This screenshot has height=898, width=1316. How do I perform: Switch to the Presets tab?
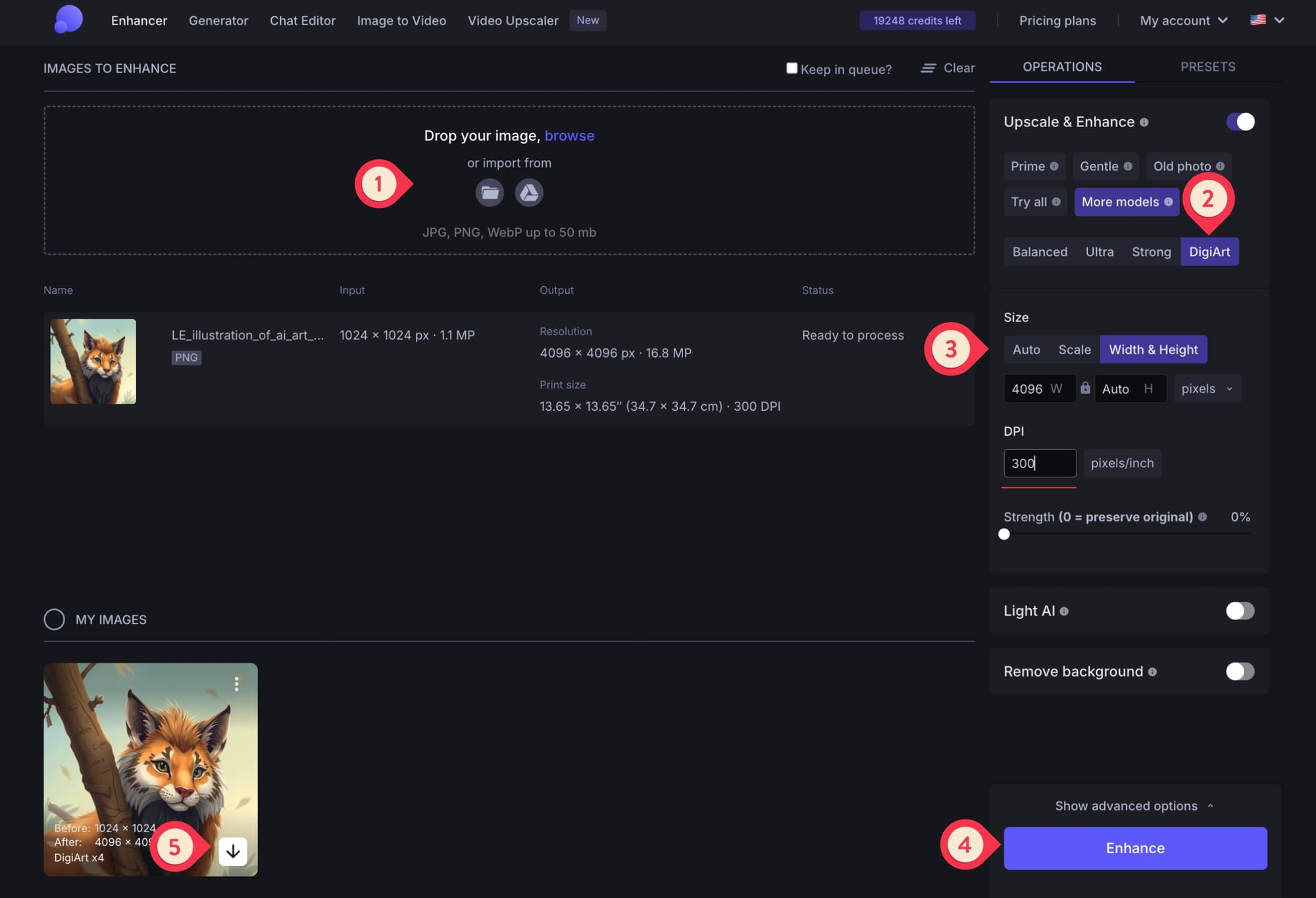[x=1208, y=66]
